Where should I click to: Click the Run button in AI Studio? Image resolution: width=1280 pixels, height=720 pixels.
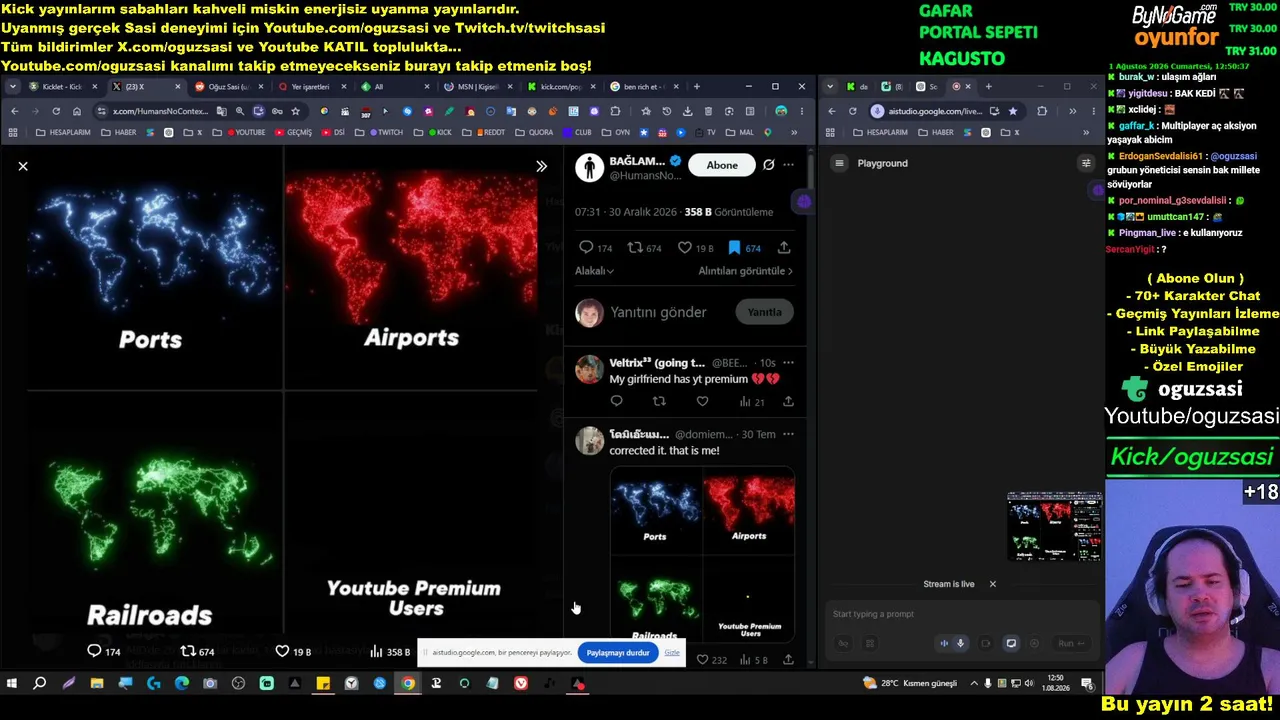(1071, 644)
